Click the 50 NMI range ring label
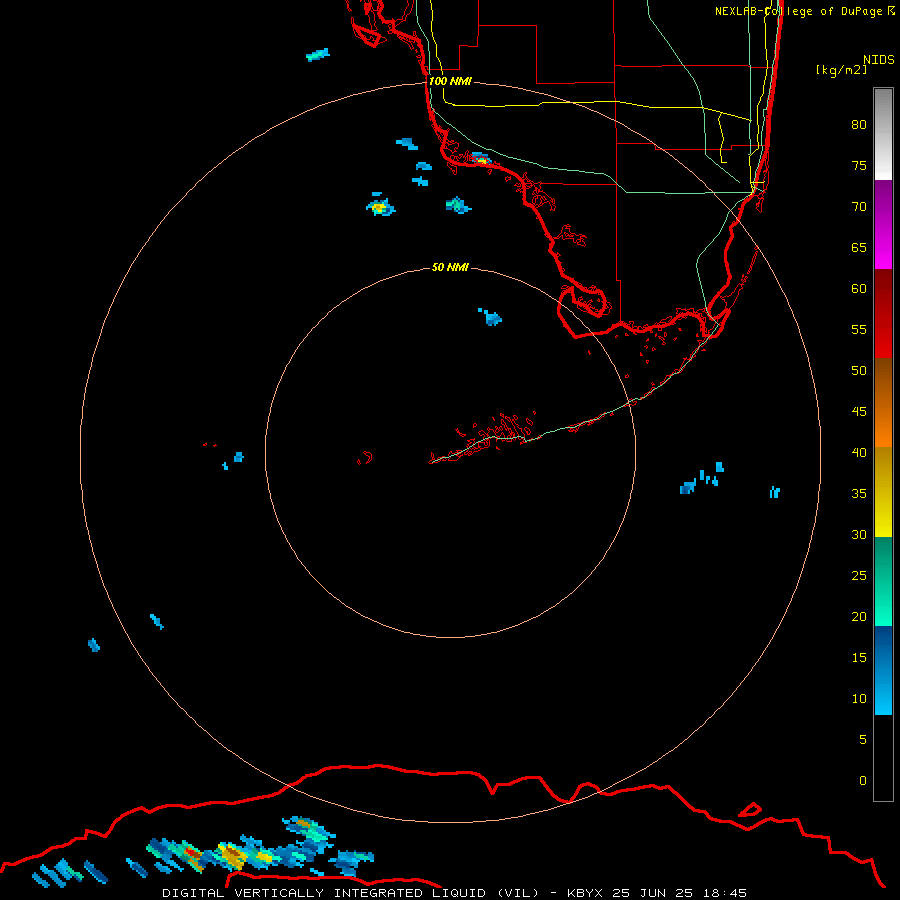The image size is (900, 900). (x=450, y=267)
